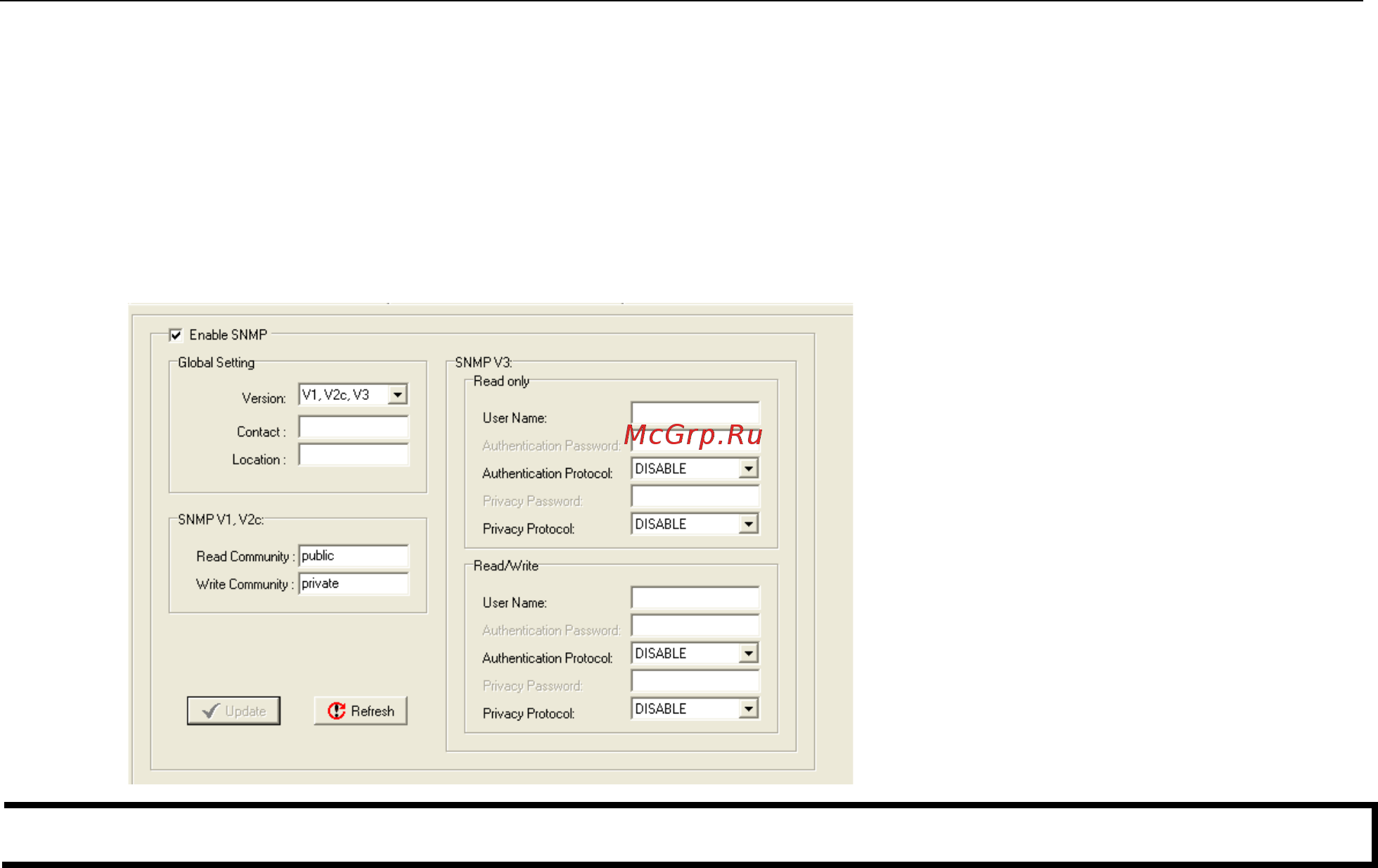
Task: Click the Read/Write Privacy Password field
Action: [695, 681]
